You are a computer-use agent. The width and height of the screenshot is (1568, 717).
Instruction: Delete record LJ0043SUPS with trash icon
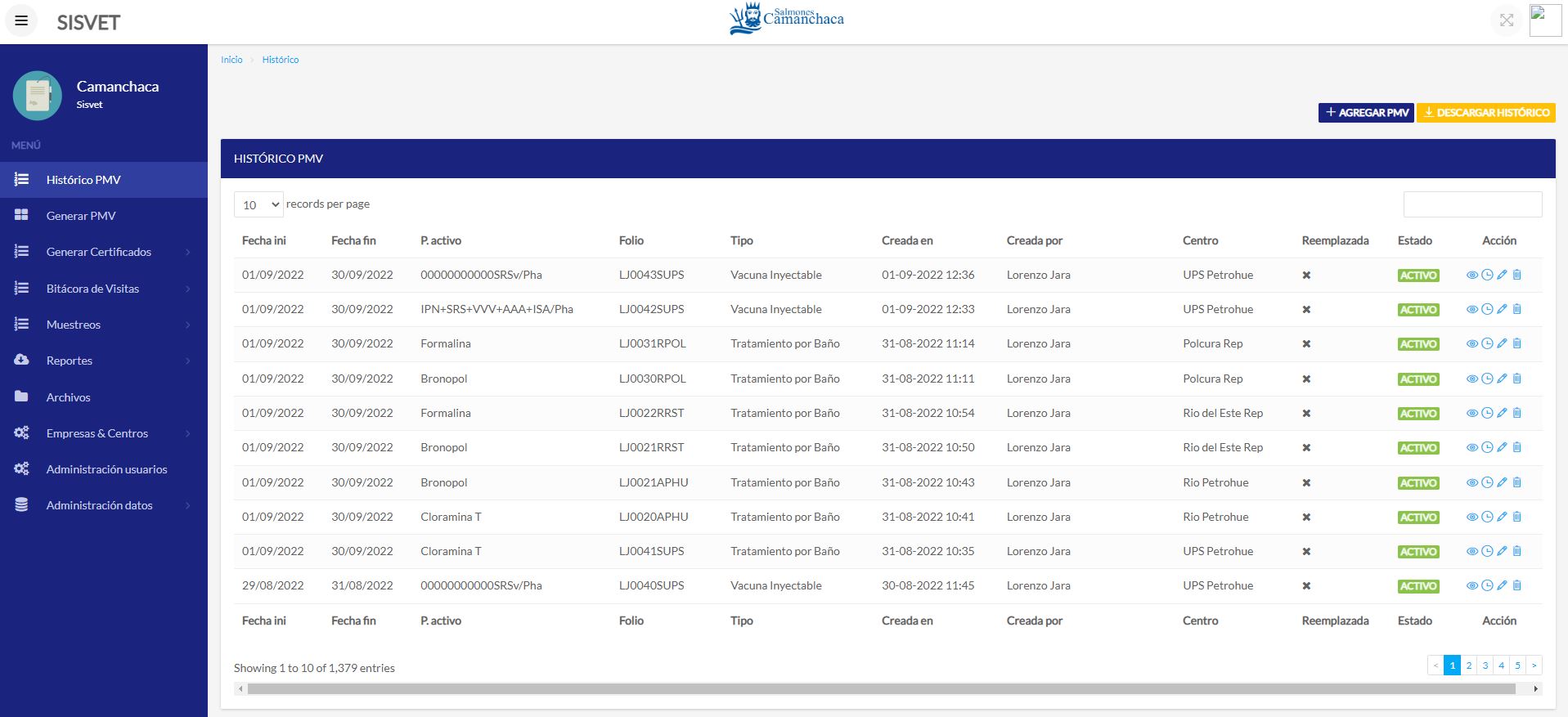1517,276
